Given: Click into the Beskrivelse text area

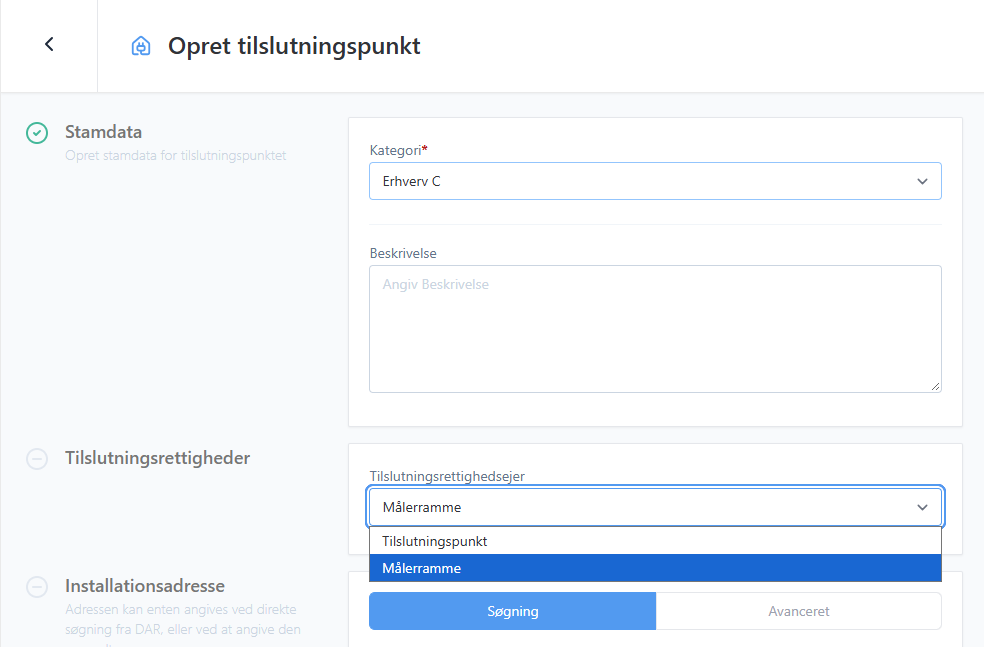Looking at the screenshot, I should pos(655,329).
